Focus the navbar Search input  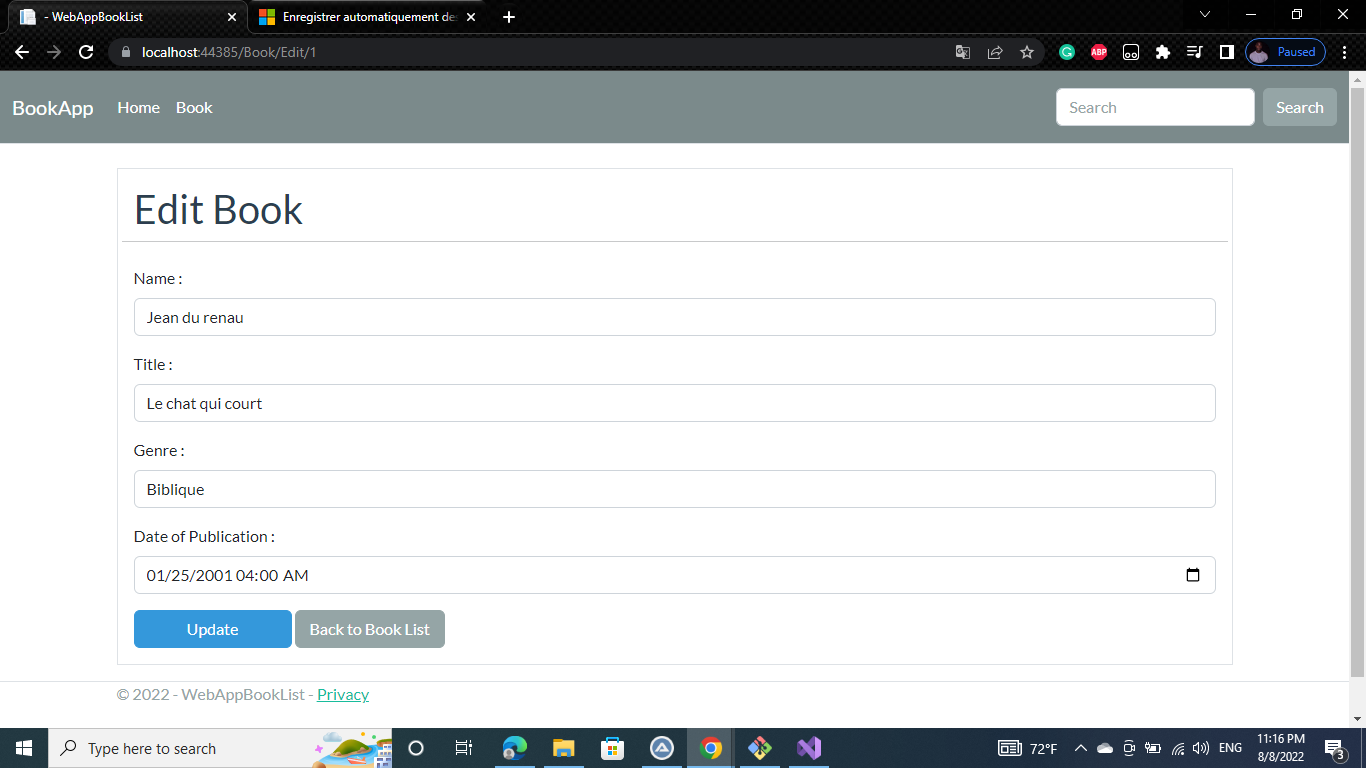(x=1155, y=107)
